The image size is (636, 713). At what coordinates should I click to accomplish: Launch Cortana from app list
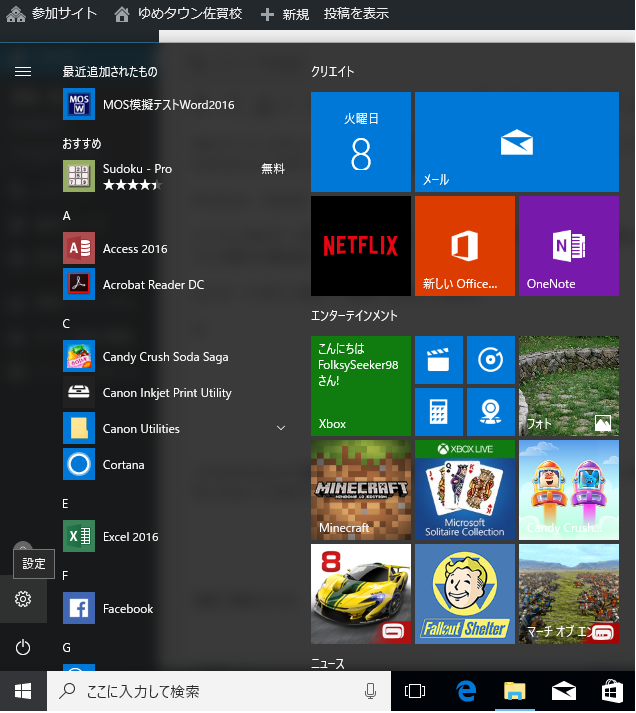175,465
